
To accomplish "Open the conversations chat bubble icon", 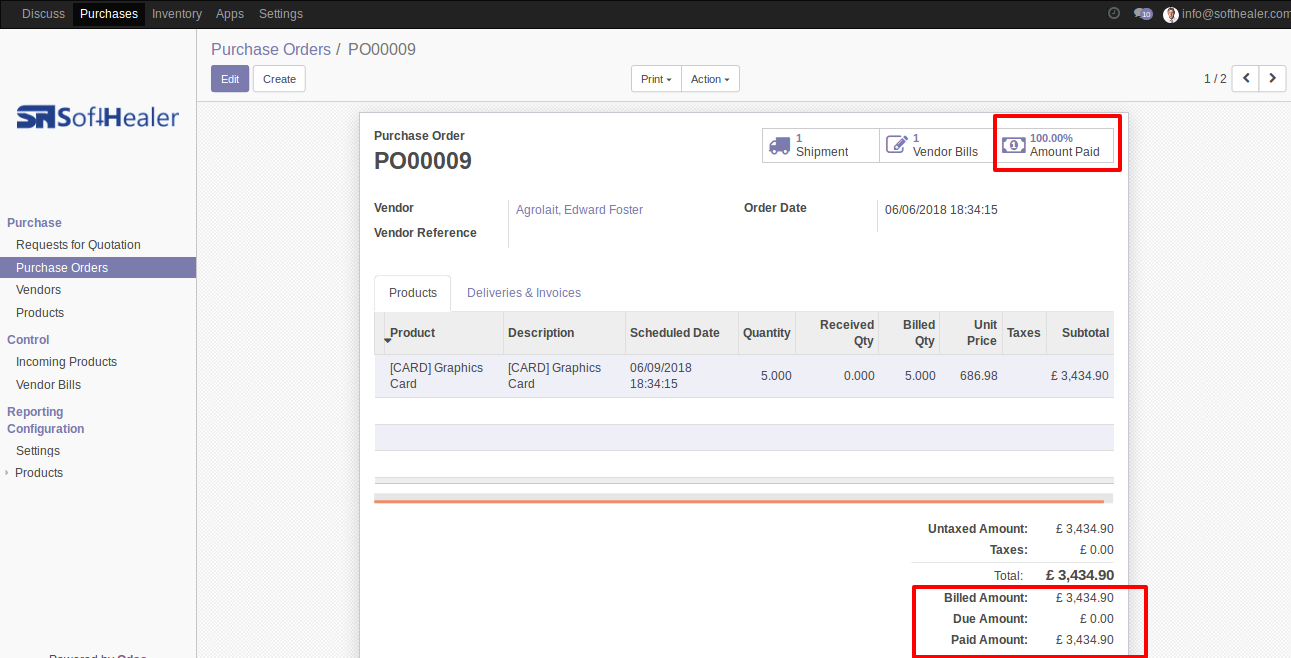I will 1142,14.
